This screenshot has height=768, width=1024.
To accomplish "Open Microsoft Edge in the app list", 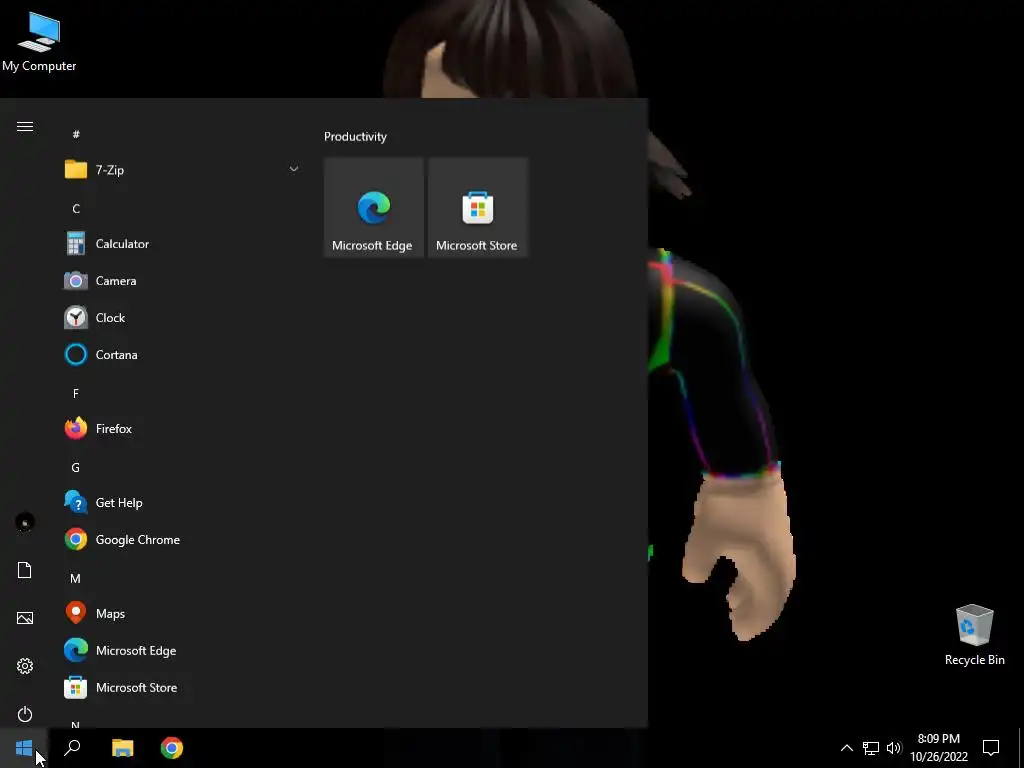I will point(182,650).
